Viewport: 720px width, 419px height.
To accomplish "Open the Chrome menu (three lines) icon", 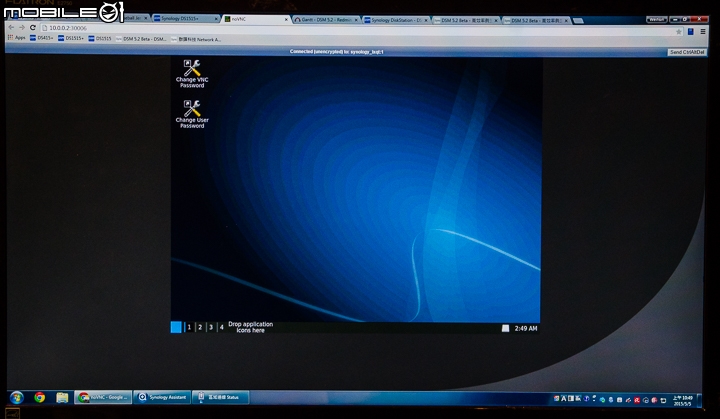I will [x=703, y=32].
